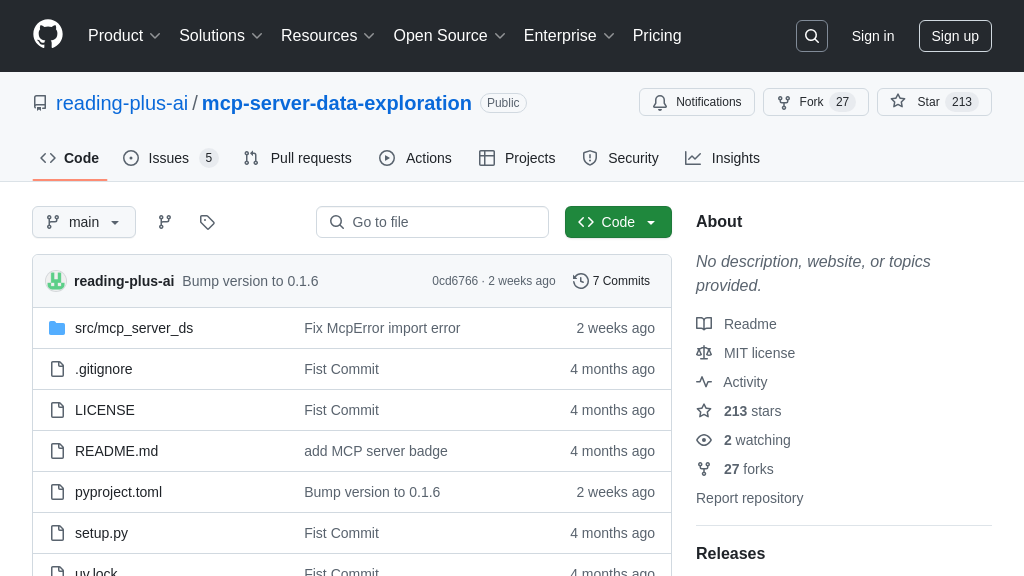Click the Go to file search field
Screen dimensions: 1024x576
click(432, 222)
